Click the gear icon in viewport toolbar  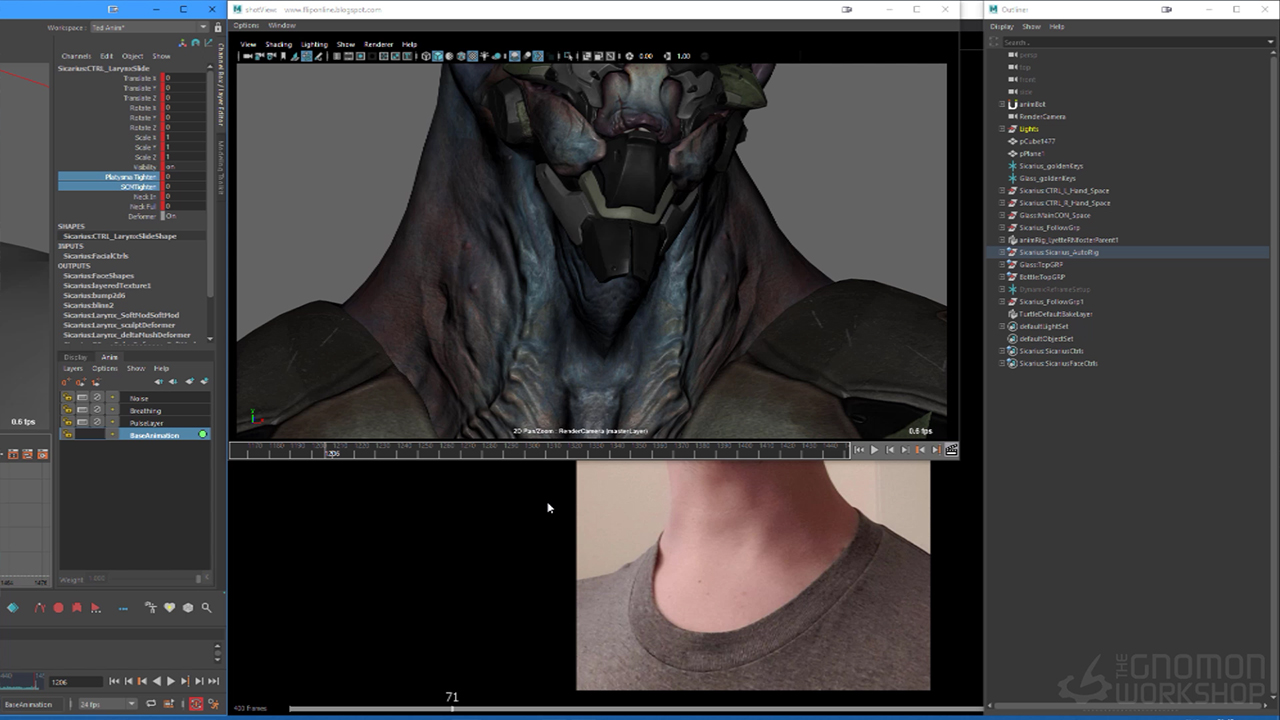tap(629, 56)
